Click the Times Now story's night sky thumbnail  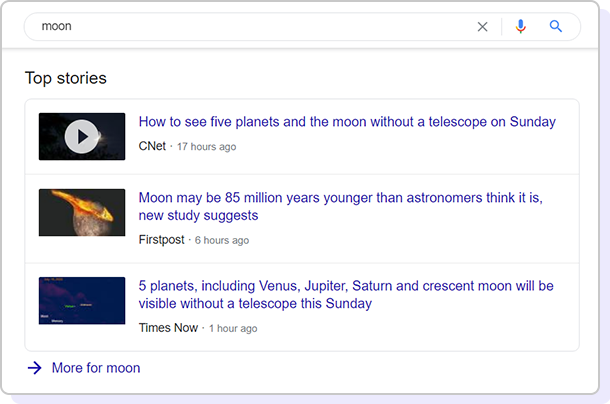coord(82,300)
